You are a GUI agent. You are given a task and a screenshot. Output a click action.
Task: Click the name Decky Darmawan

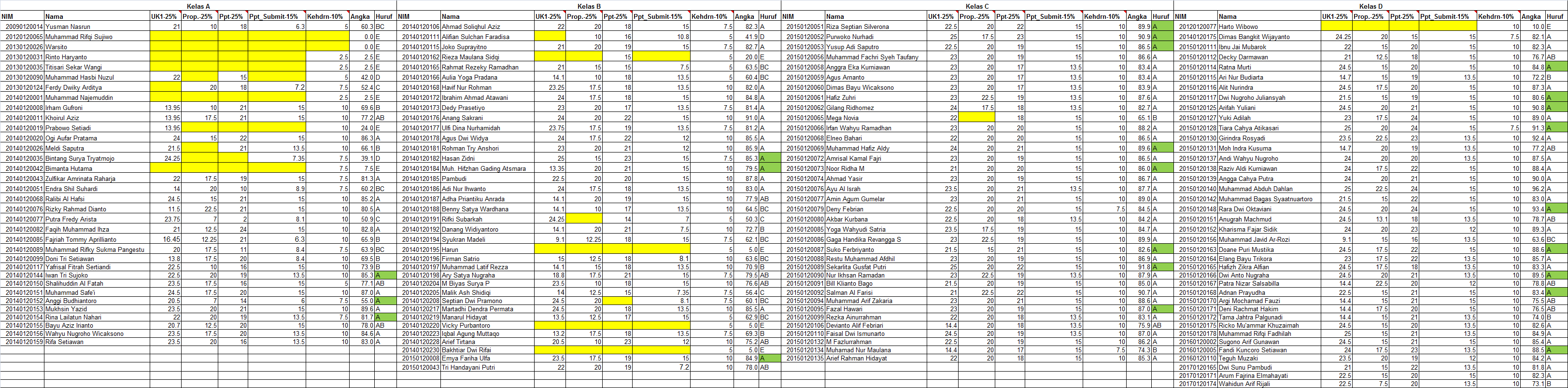1269,57
